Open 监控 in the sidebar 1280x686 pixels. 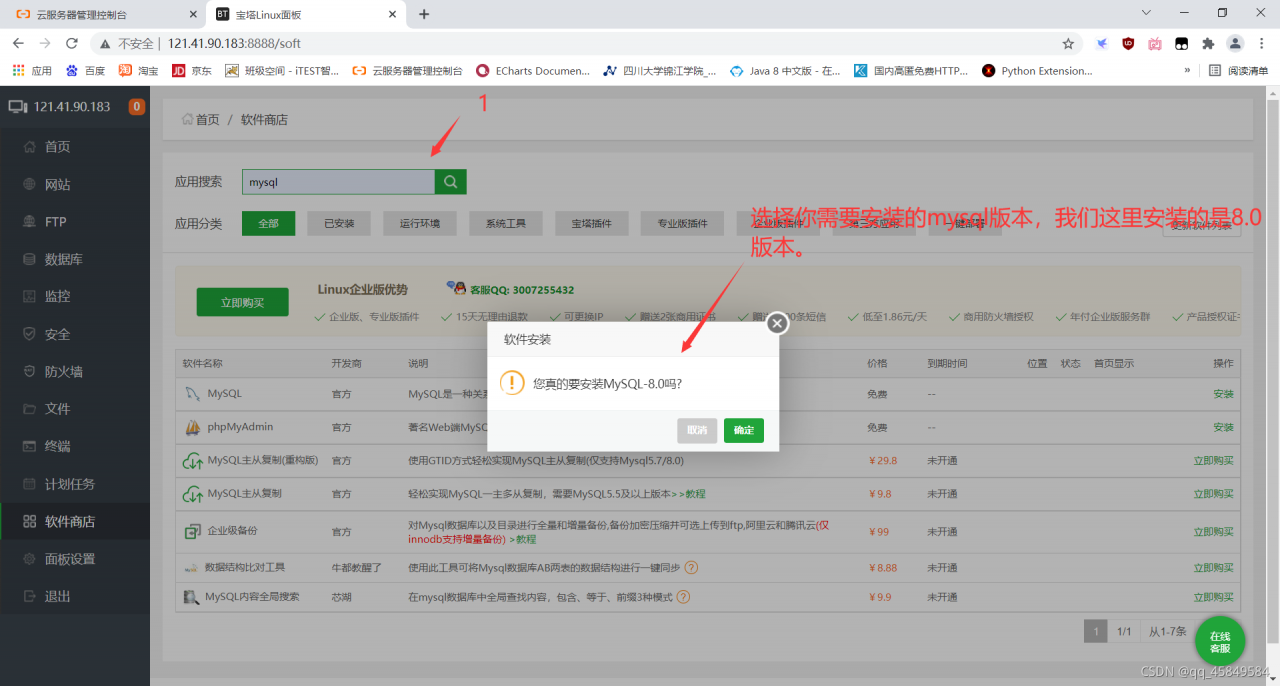(57, 296)
